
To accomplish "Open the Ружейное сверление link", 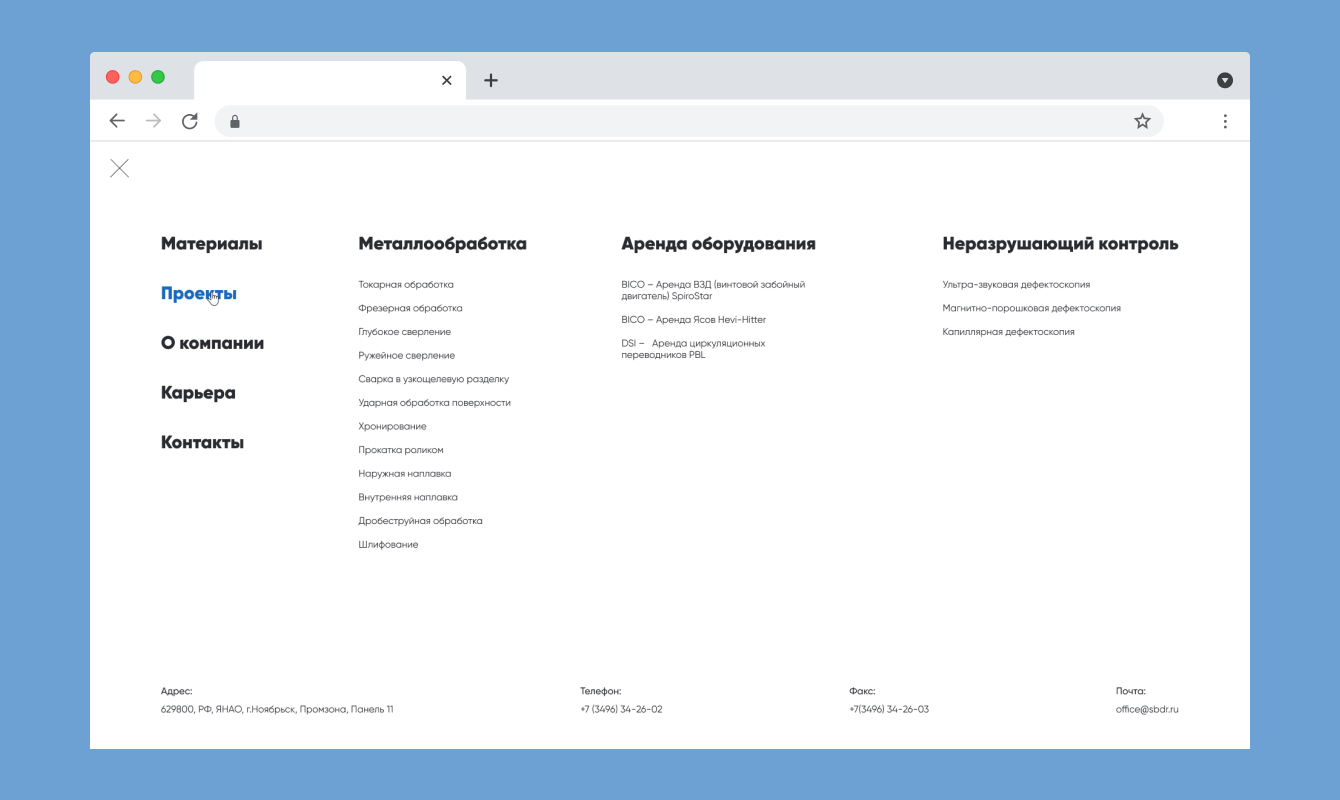I will point(406,356).
